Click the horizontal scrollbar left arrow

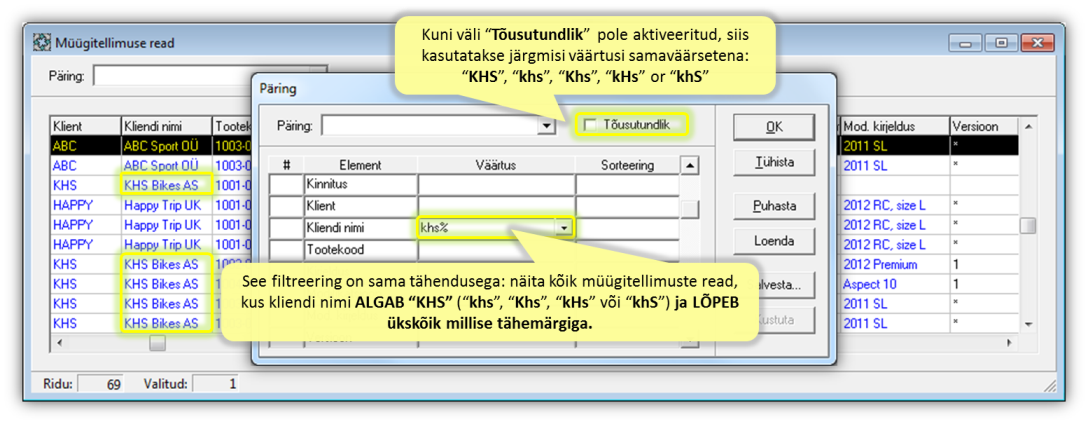(60, 343)
